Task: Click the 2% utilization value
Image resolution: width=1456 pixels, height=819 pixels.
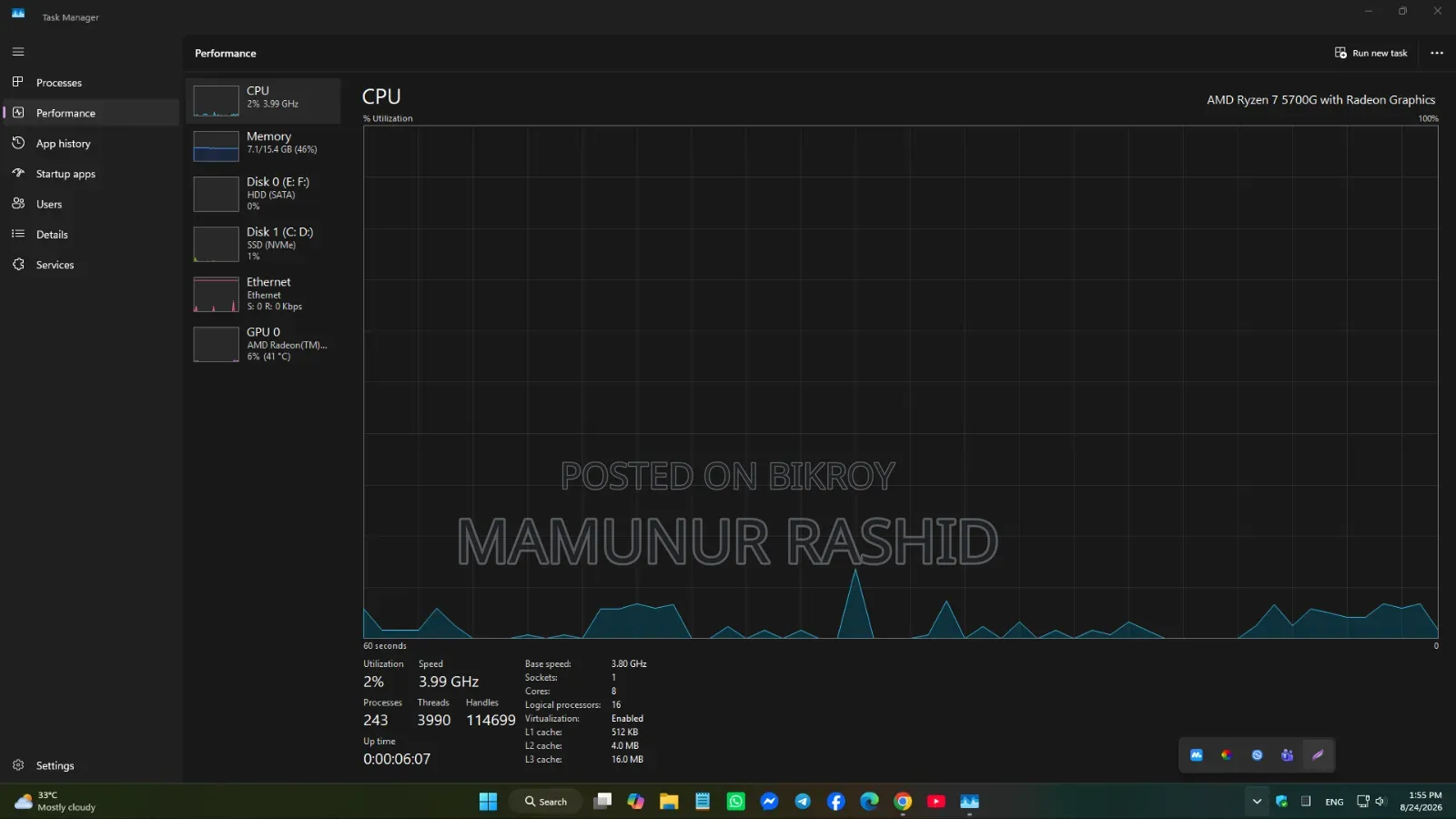Action: pyautogui.click(x=373, y=682)
